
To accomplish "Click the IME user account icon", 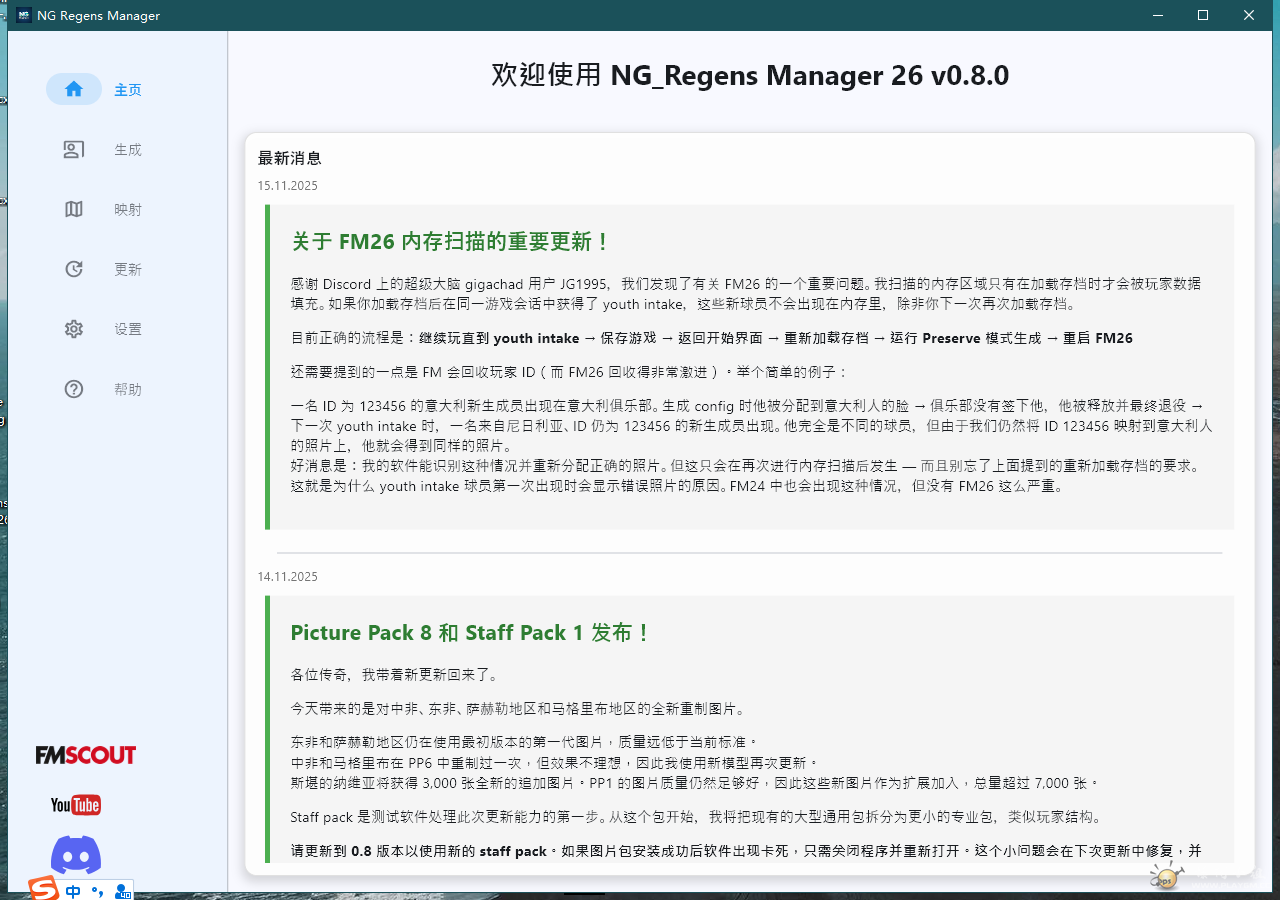I will click(x=122, y=890).
